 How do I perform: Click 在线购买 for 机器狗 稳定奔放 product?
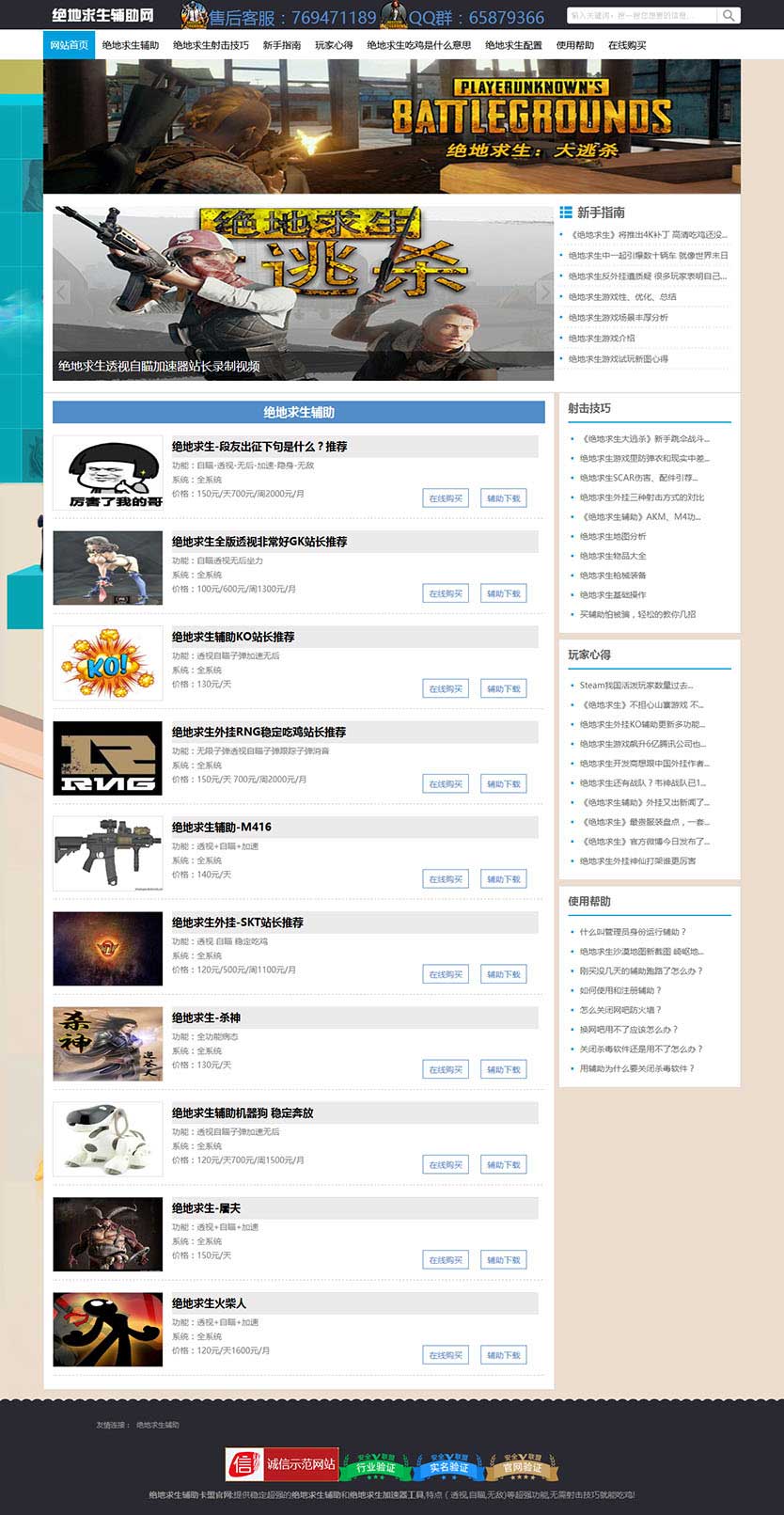[x=446, y=1164]
